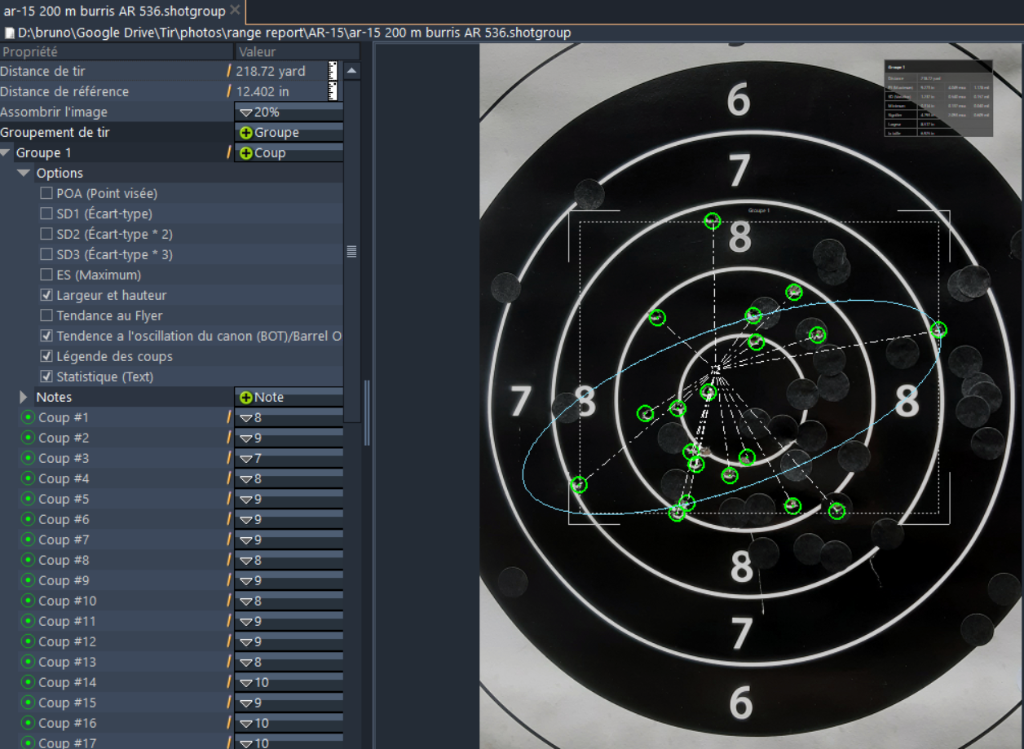Enable the POA (Point visée) checkbox
Screen dimensions: 1024x749
click(45, 193)
